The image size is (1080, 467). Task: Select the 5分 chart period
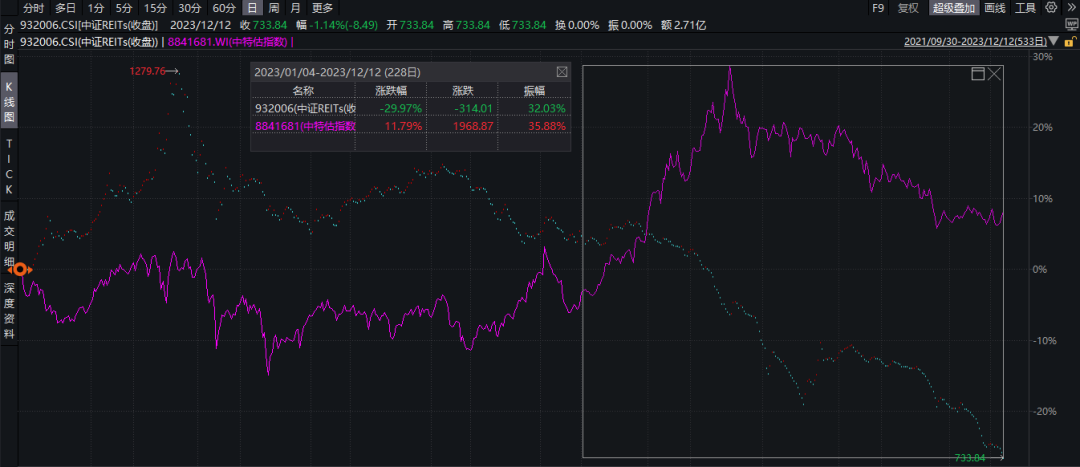[x=123, y=8]
